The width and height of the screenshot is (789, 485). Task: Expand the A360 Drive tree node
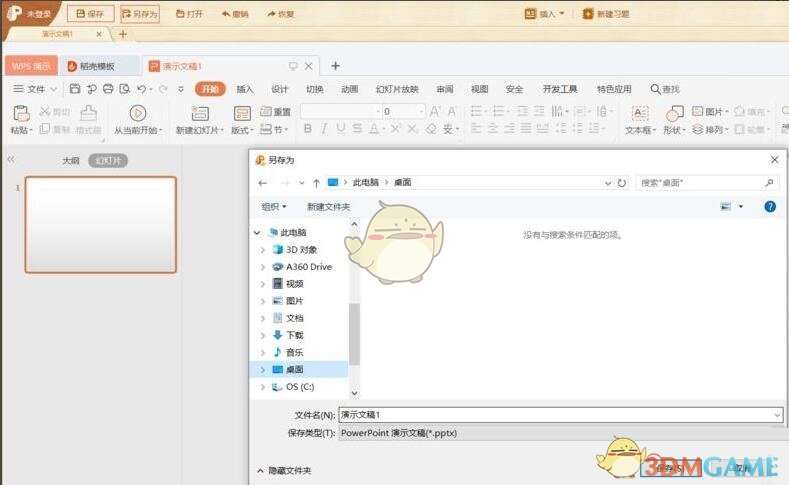262,267
